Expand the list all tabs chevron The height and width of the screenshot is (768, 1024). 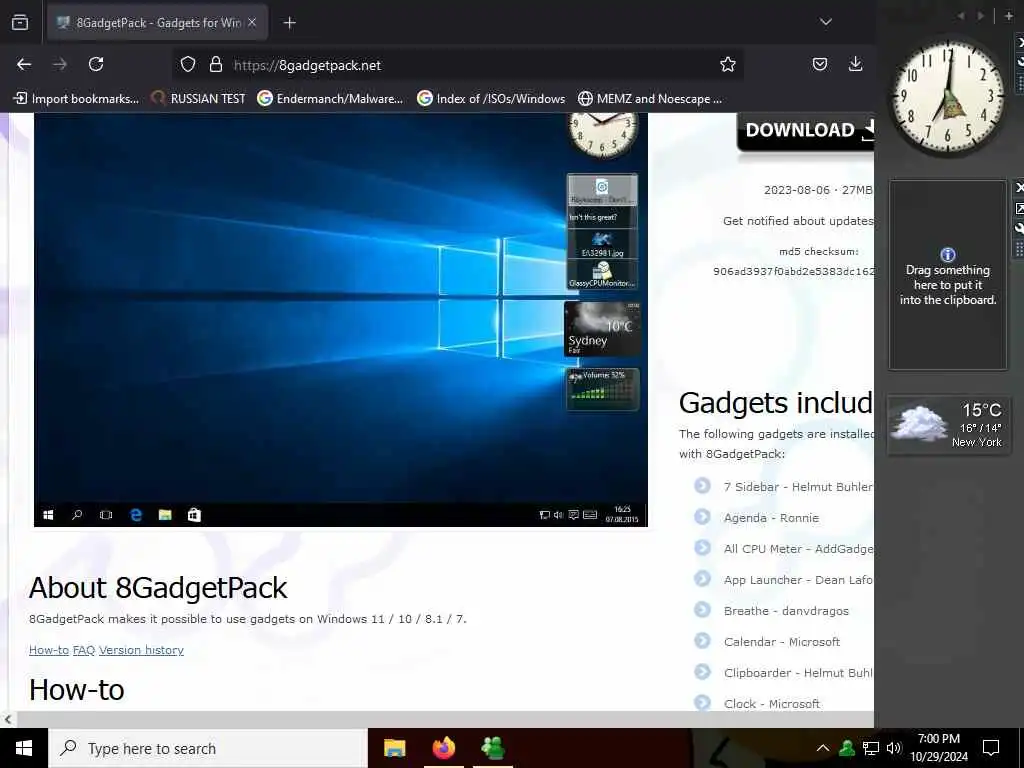coord(825,22)
